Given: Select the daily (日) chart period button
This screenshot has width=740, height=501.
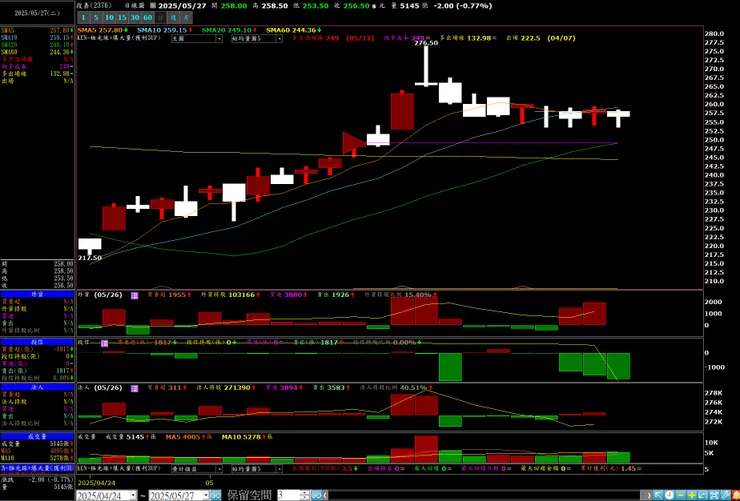Looking at the screenshot, I should (160, 17).
